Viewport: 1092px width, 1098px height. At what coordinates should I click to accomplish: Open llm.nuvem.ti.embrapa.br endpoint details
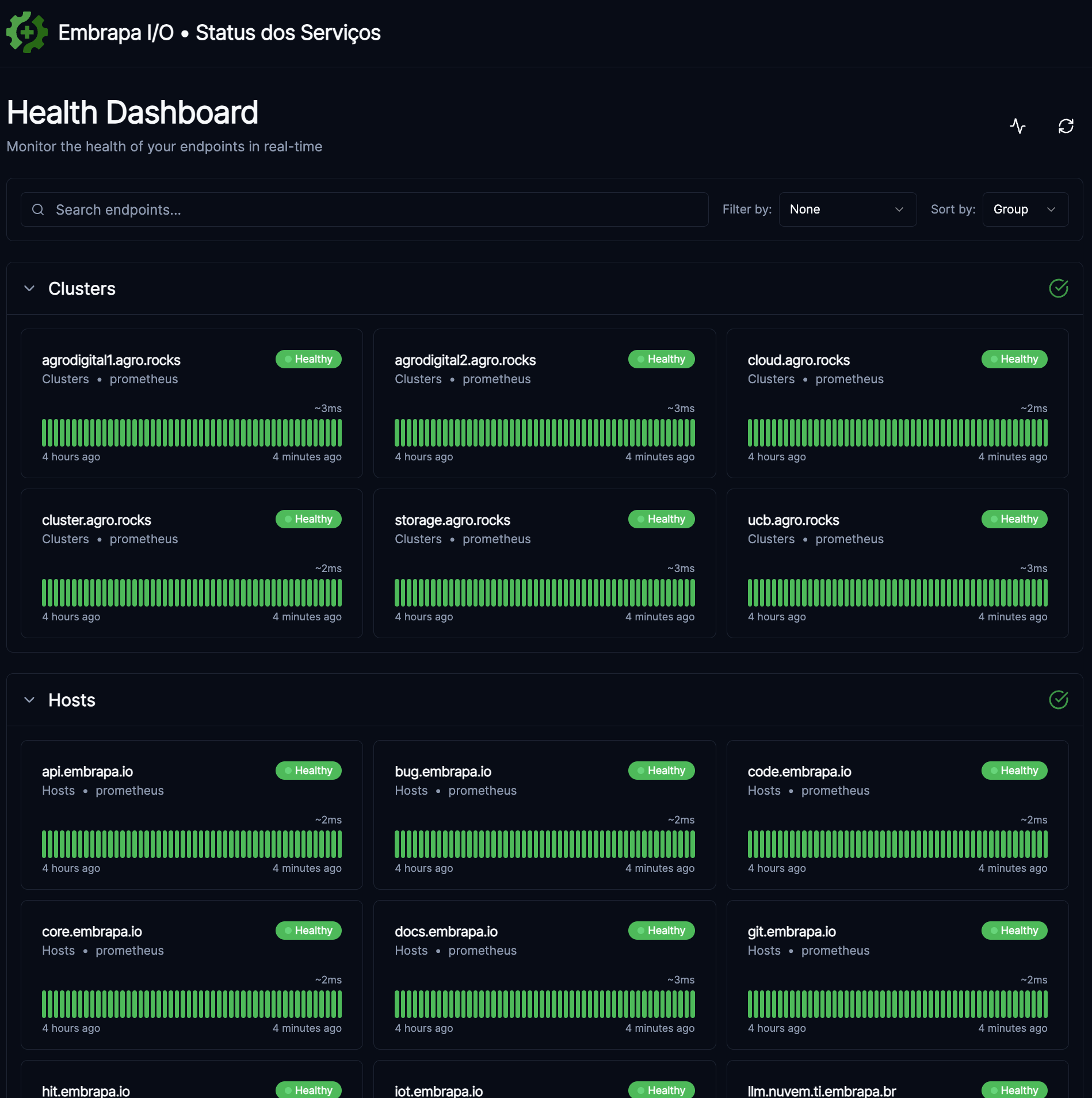822,1091
